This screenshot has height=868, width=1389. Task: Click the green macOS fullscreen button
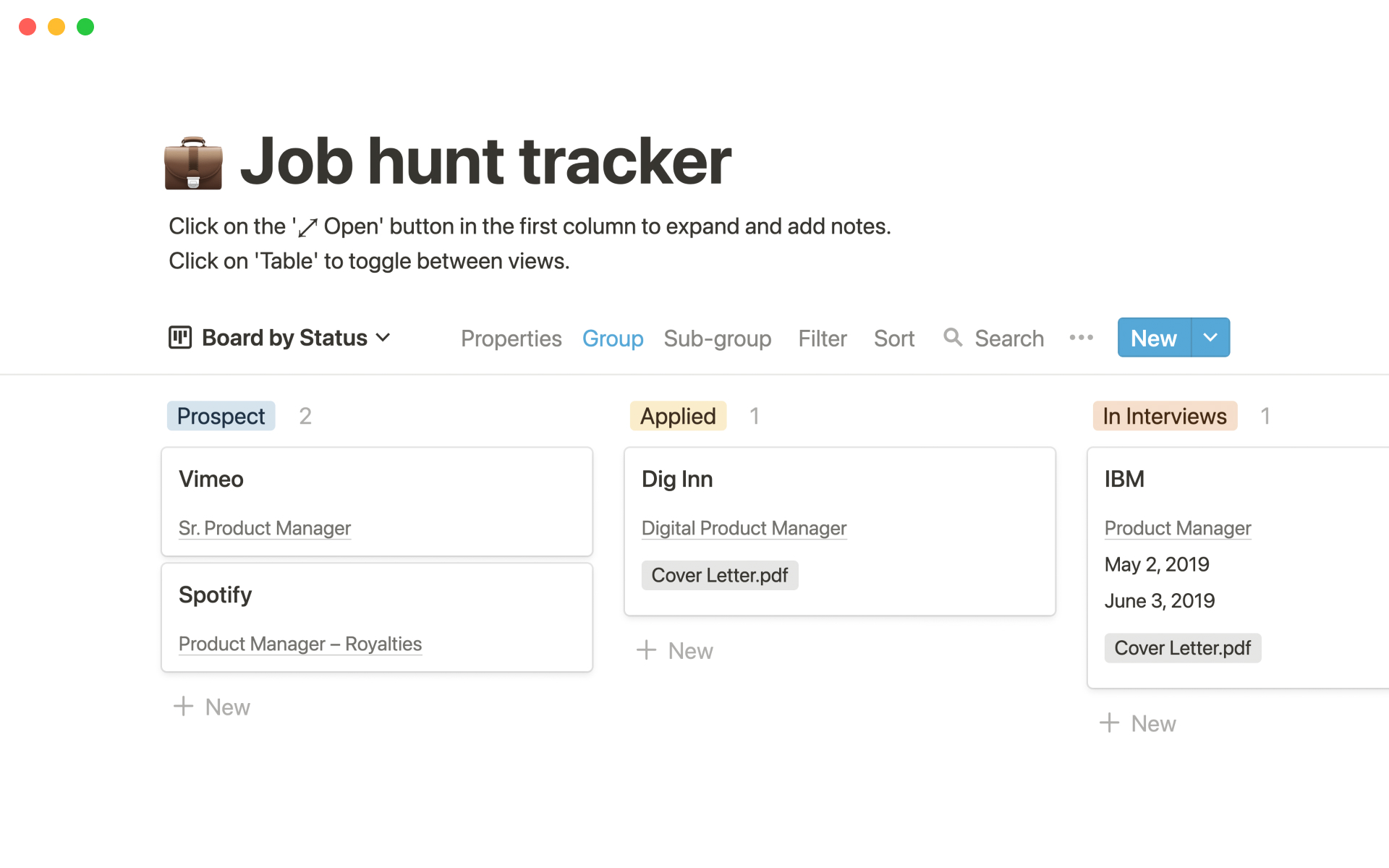pyautogui.click(x=85, y=27)
